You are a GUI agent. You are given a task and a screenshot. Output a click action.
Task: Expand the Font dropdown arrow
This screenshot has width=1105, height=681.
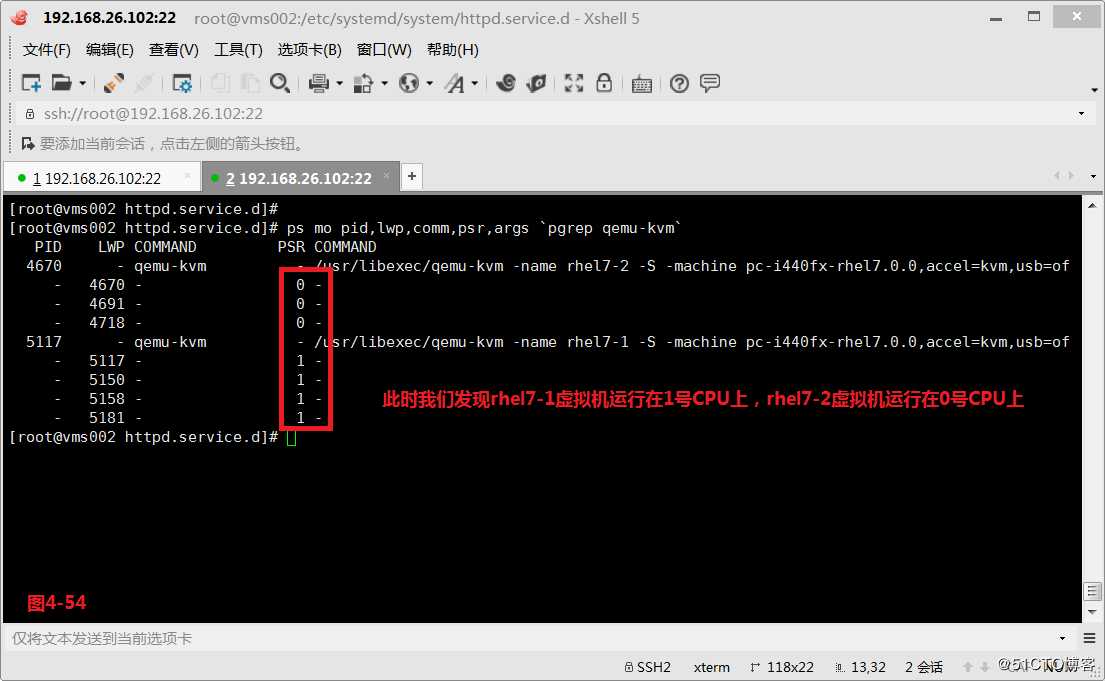[x=475, y=84]
